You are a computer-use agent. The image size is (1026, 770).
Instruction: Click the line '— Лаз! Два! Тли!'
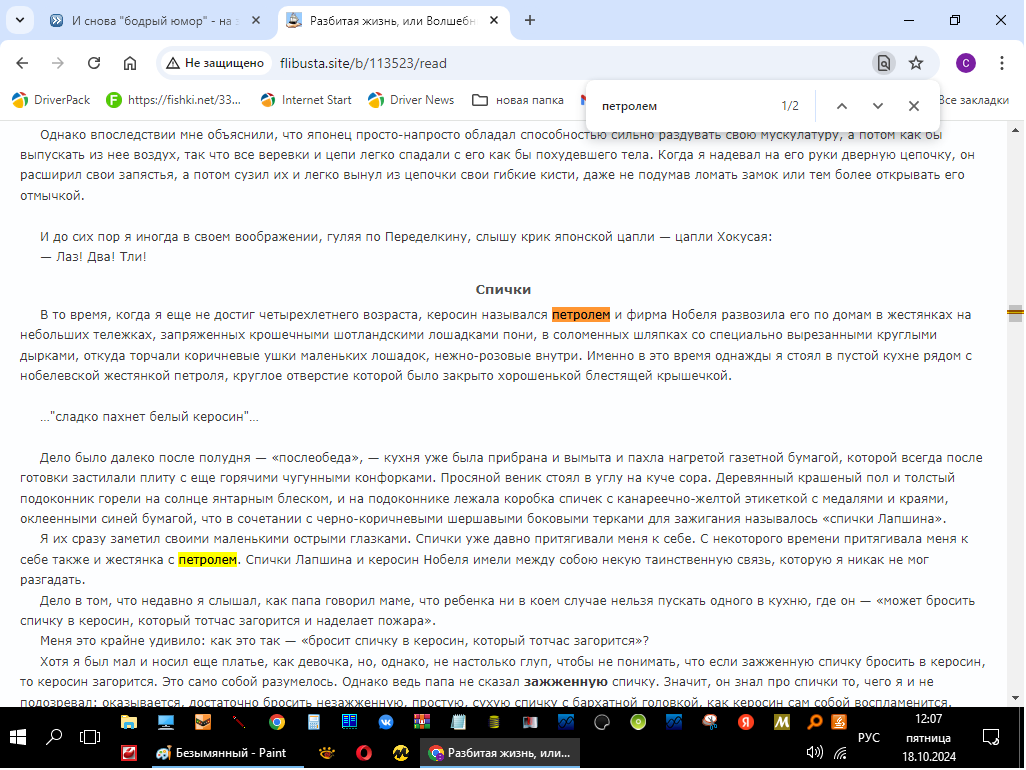pyautogui.click(x=93, y=257)
